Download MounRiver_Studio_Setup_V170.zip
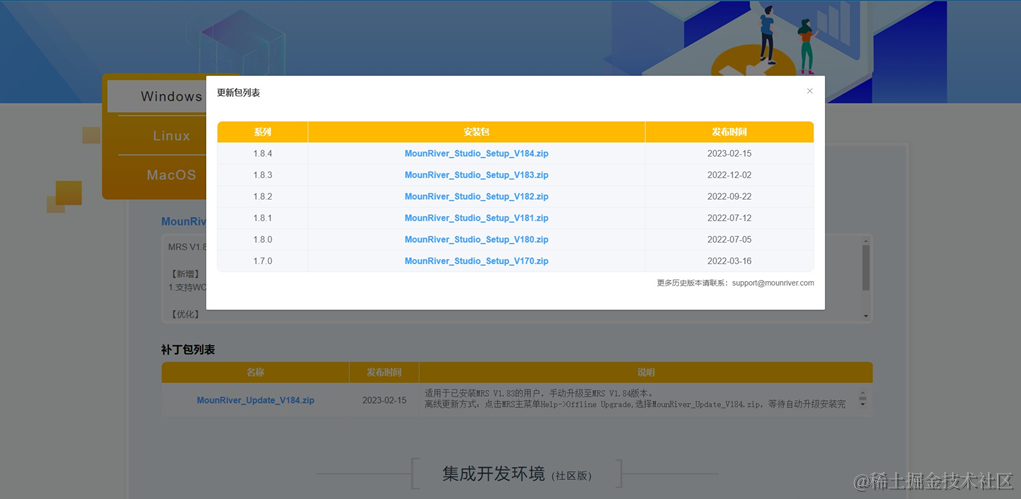 click(476, 261)
